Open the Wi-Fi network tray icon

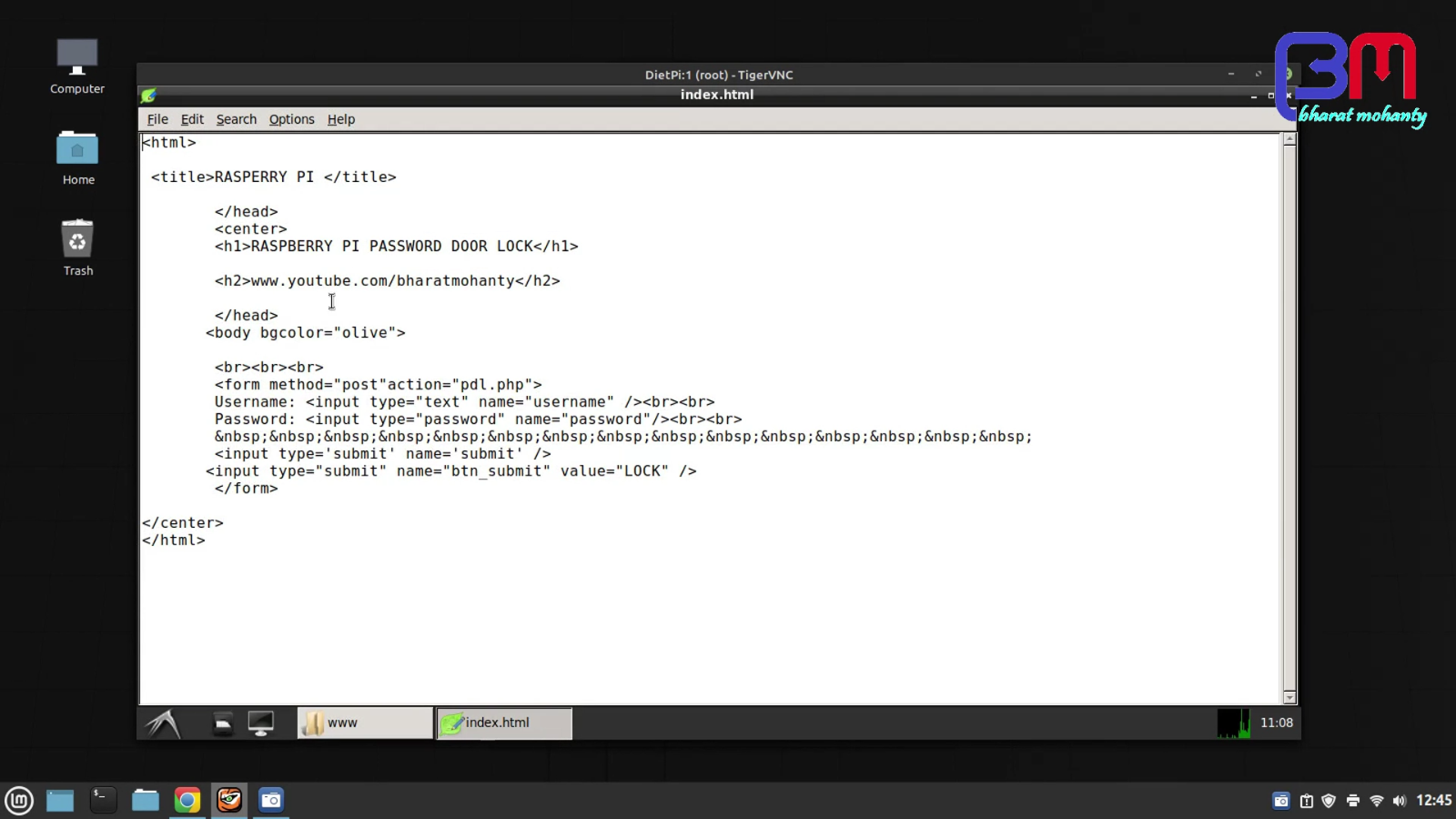(x=1377, y=801)
